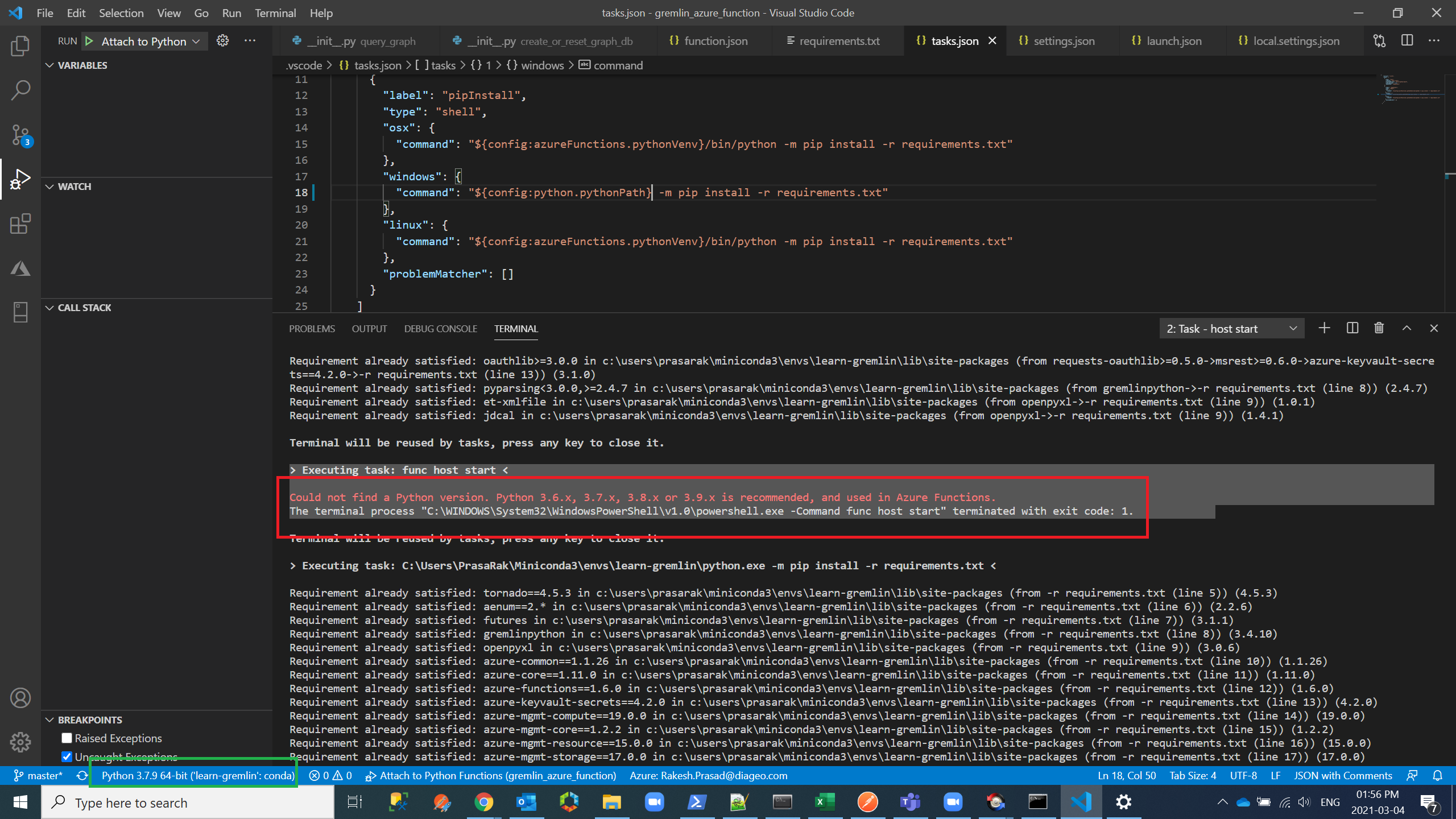Click the Python 3.7.9 interpreter status item

pyautogui.click(x=197, y=775)
